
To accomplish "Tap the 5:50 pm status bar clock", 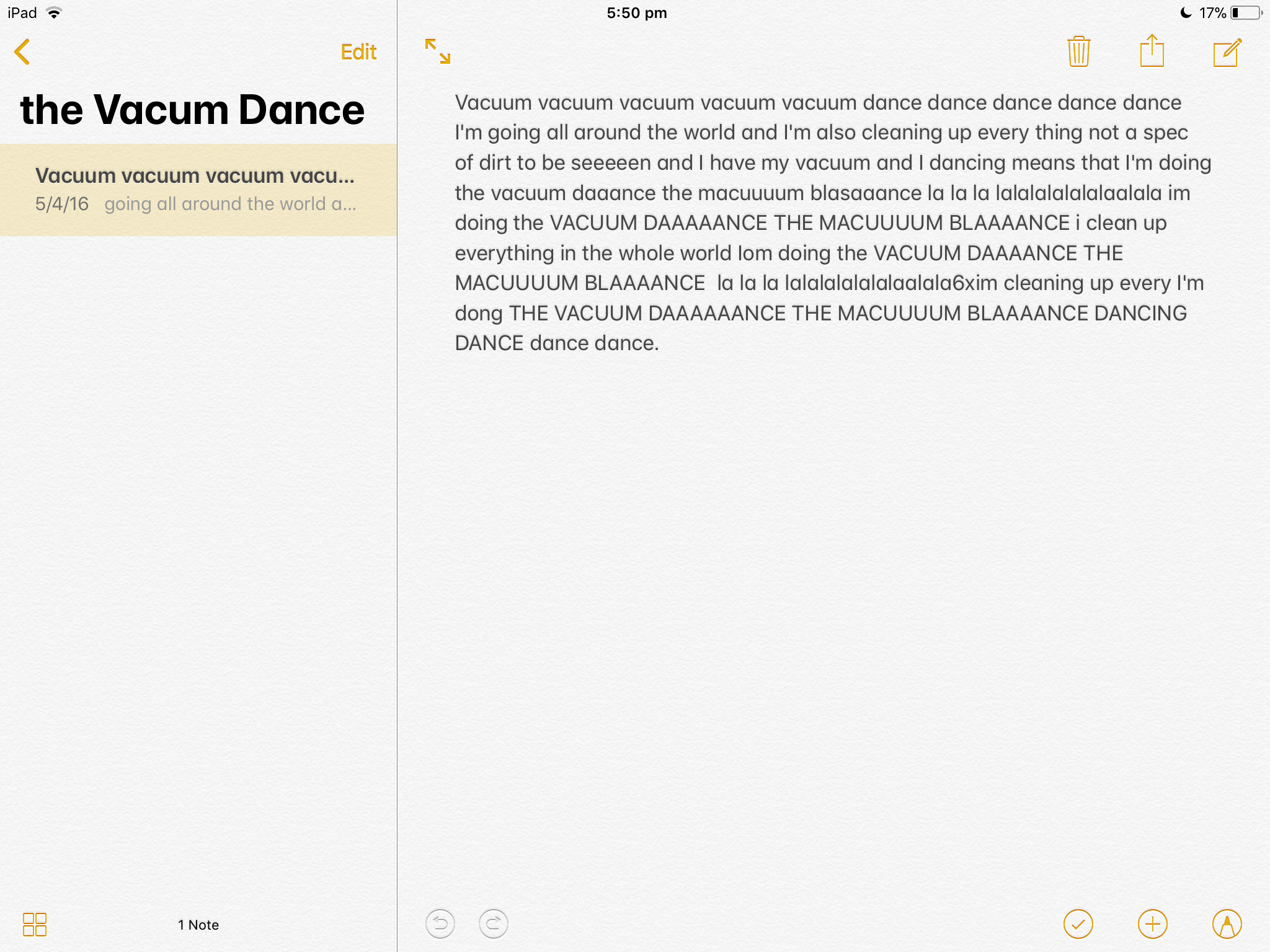I will [x=637, y=13].
